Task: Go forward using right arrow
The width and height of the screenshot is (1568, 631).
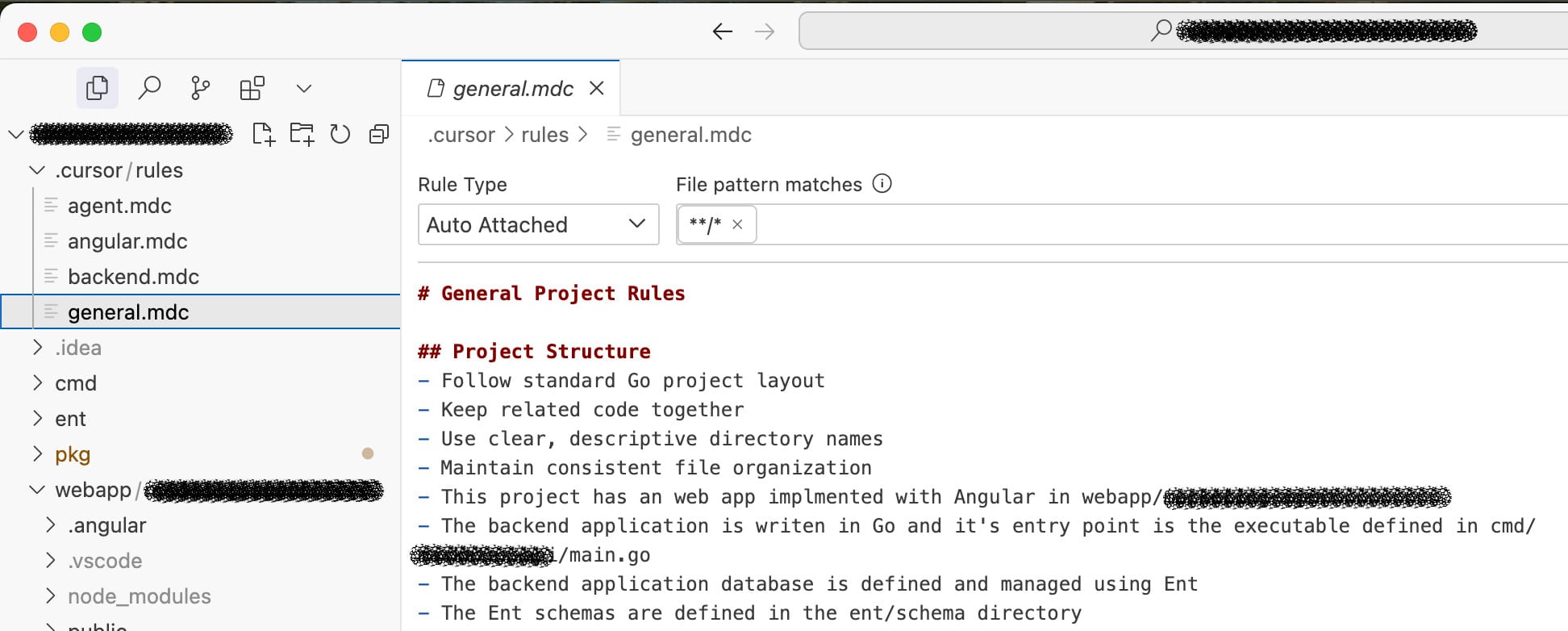Action: click(x=765, y=31)
